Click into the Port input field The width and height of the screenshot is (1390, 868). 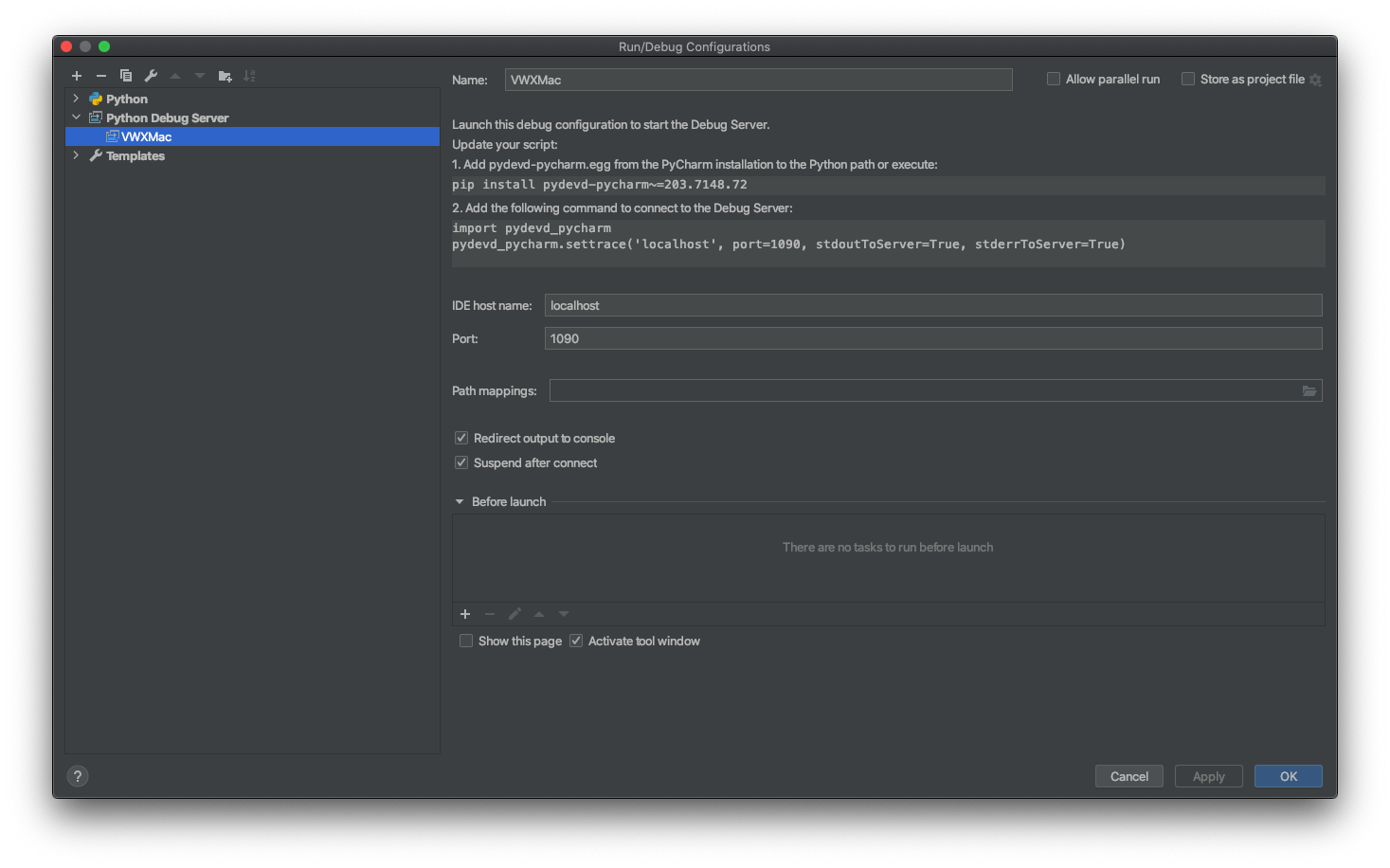[x=932, y=338]
